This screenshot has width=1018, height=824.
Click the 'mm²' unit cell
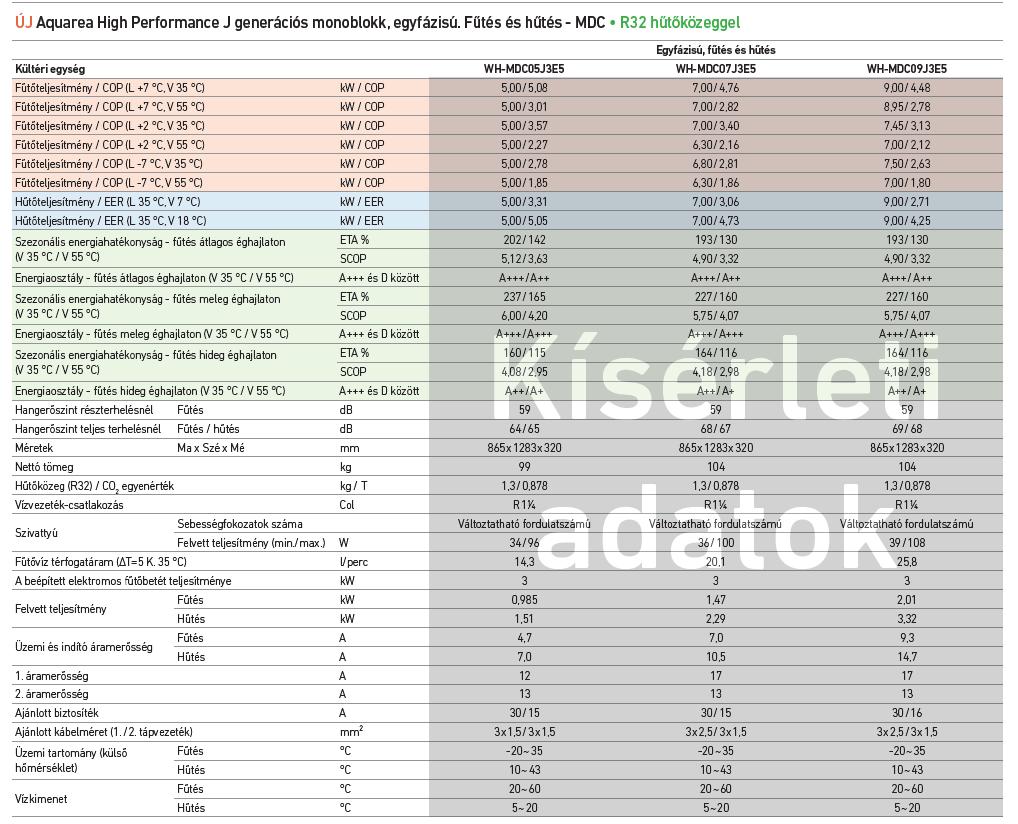click(351, 731)
